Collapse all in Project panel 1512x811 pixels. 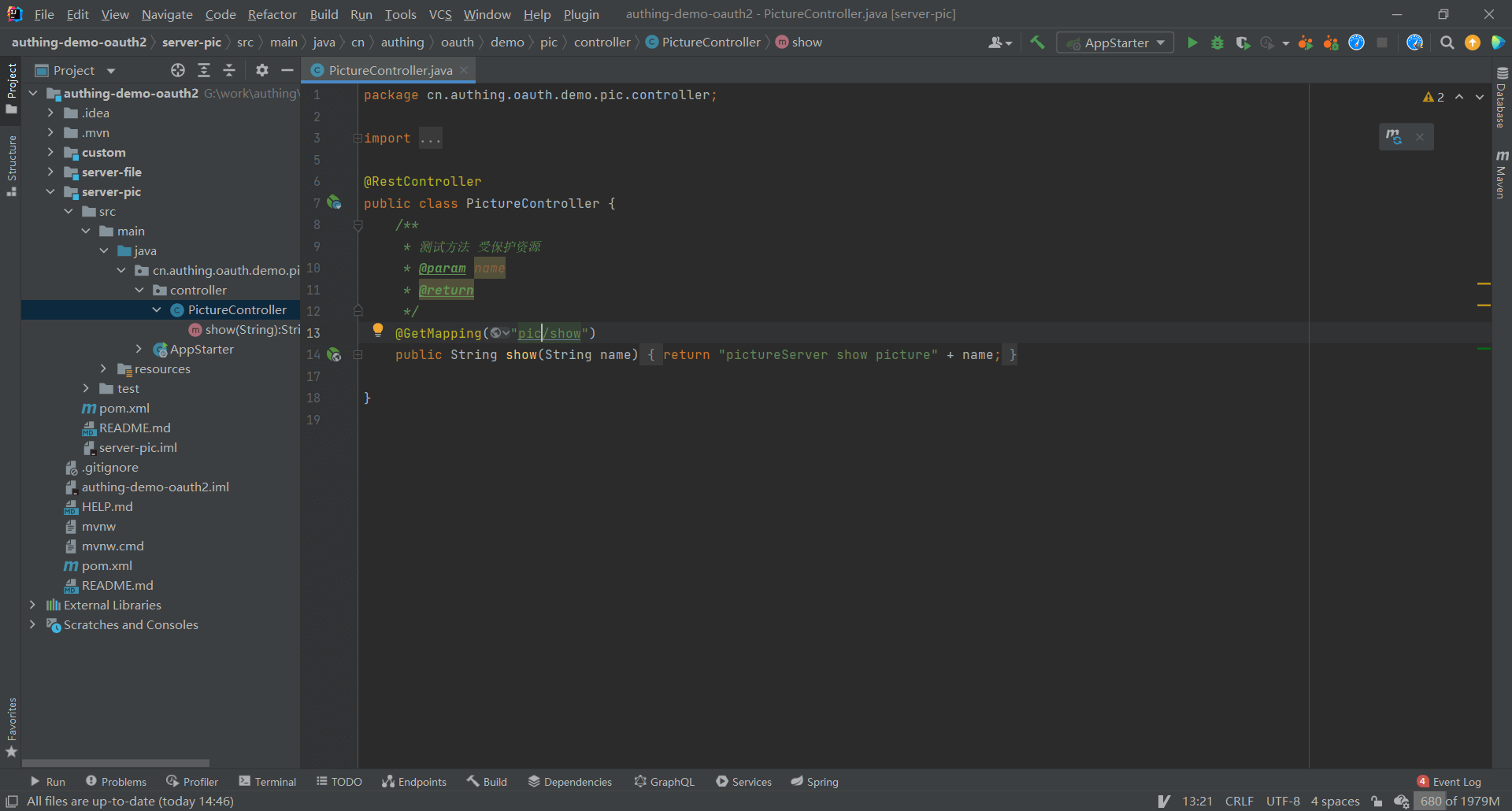(229, 70)
